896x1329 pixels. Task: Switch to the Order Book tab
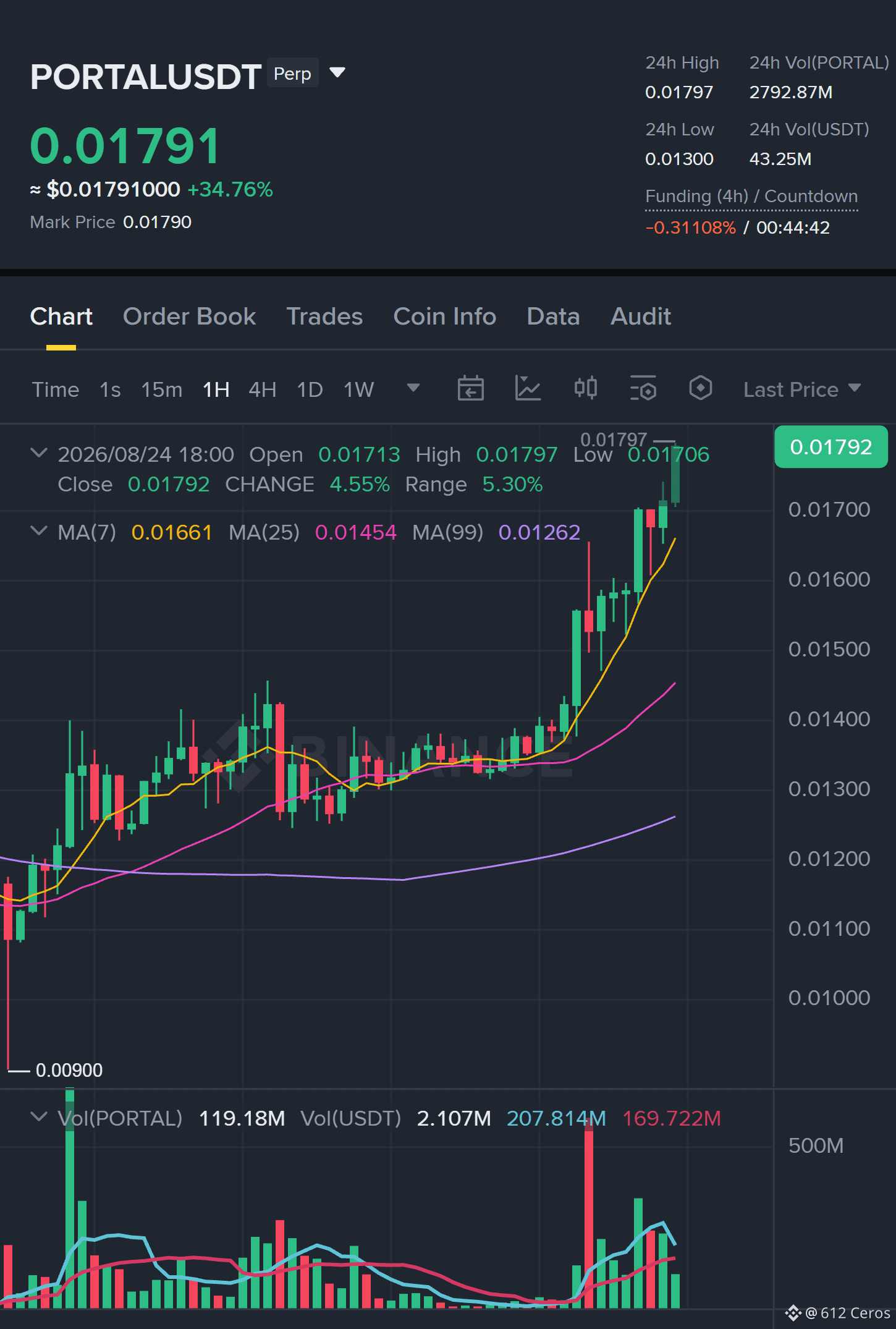[189, 316]
